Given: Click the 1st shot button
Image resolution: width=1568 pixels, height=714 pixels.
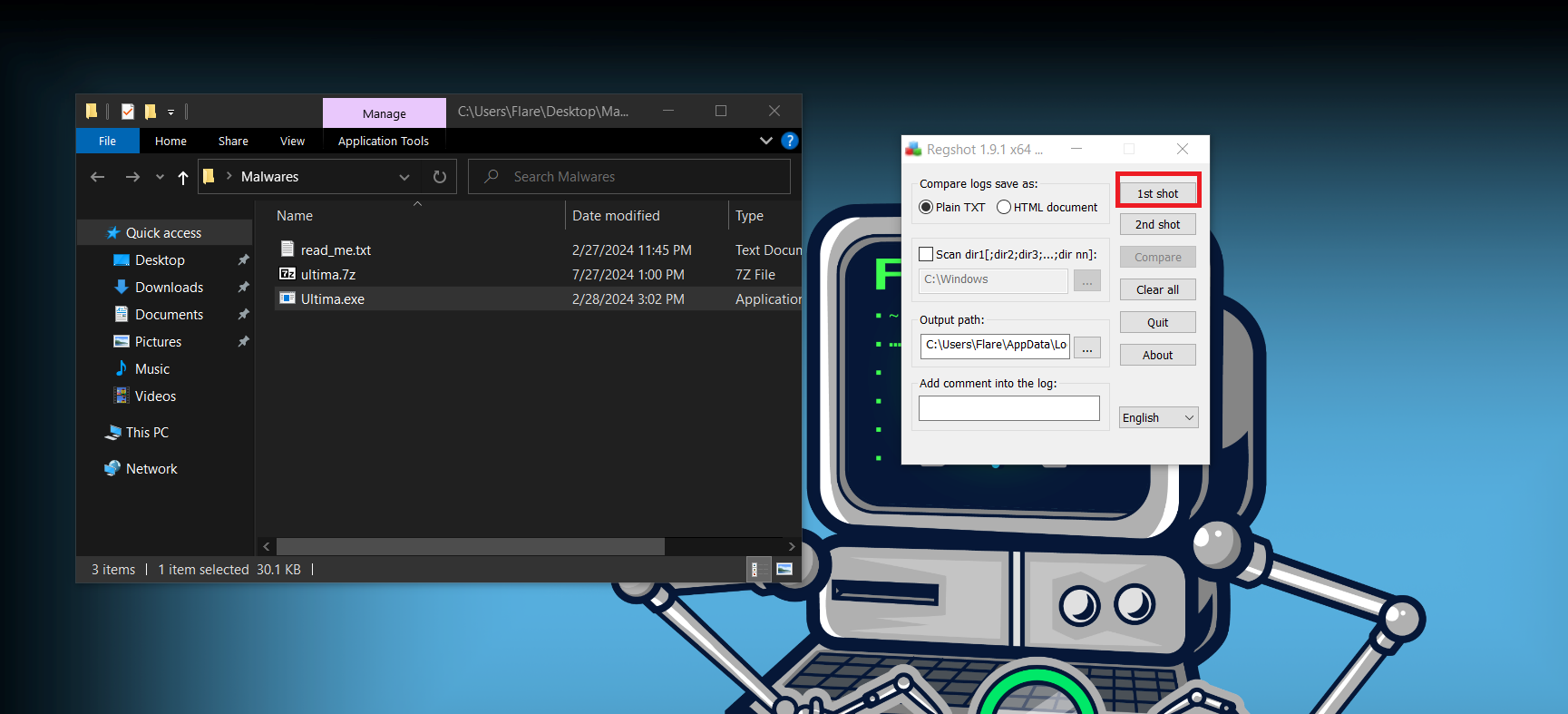Looking at the screenshot, I should (1157, 193).
